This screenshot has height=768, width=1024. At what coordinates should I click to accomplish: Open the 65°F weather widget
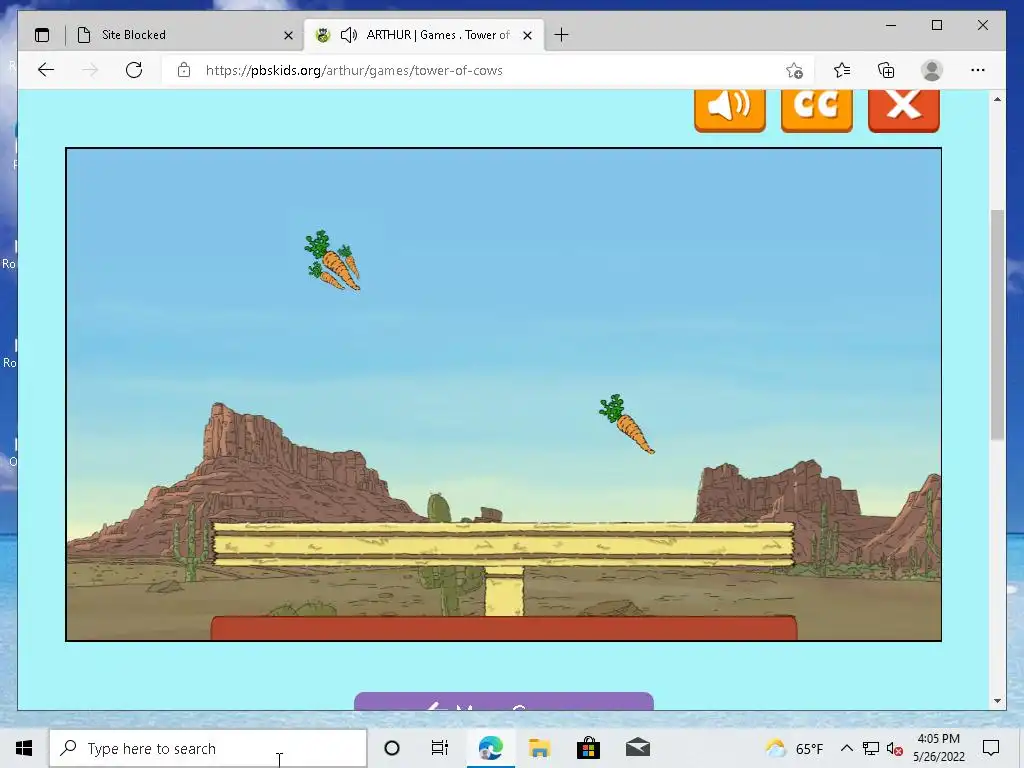[794, 748]
